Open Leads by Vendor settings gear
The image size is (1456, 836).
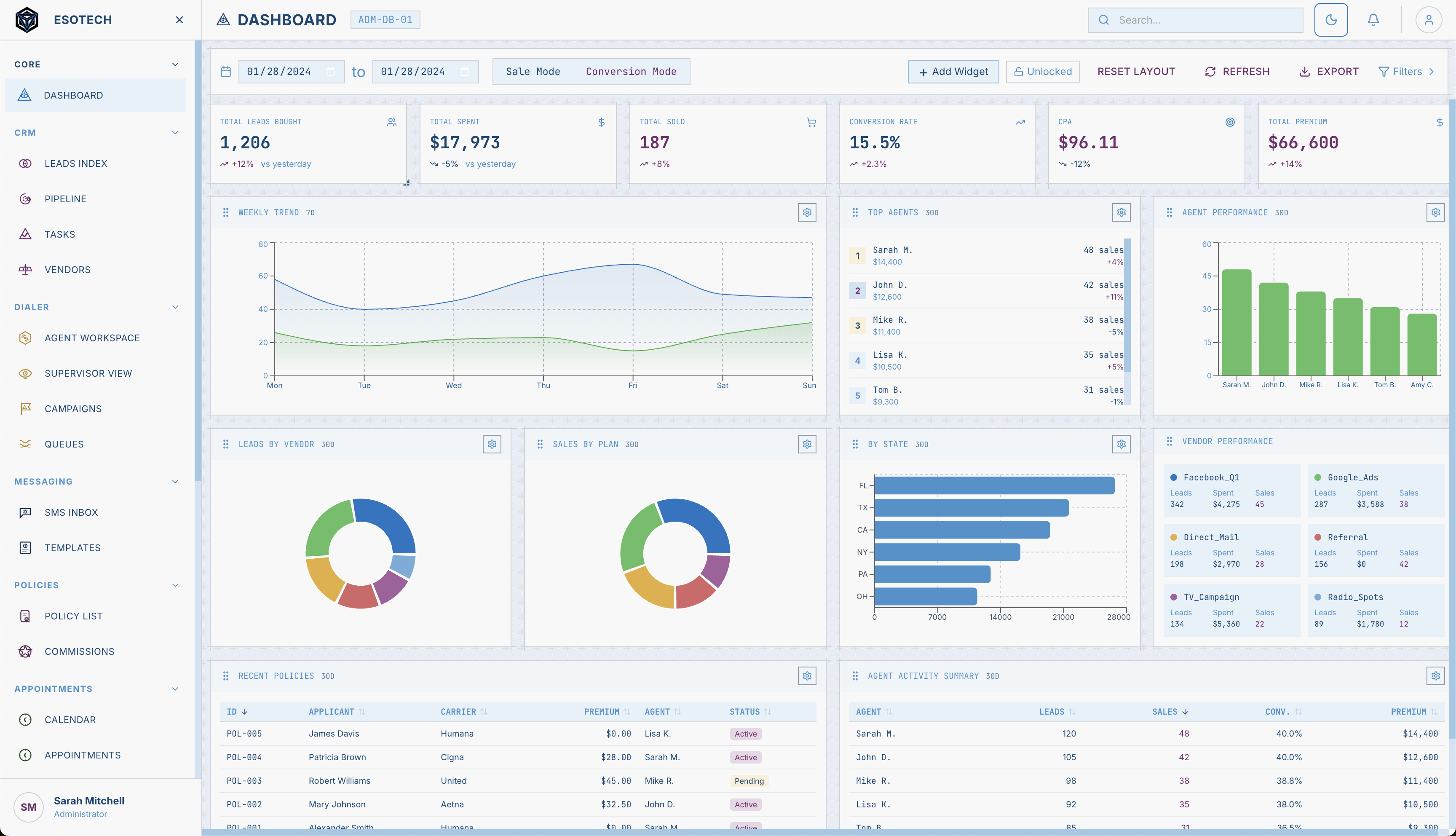[x=492, y=445]
